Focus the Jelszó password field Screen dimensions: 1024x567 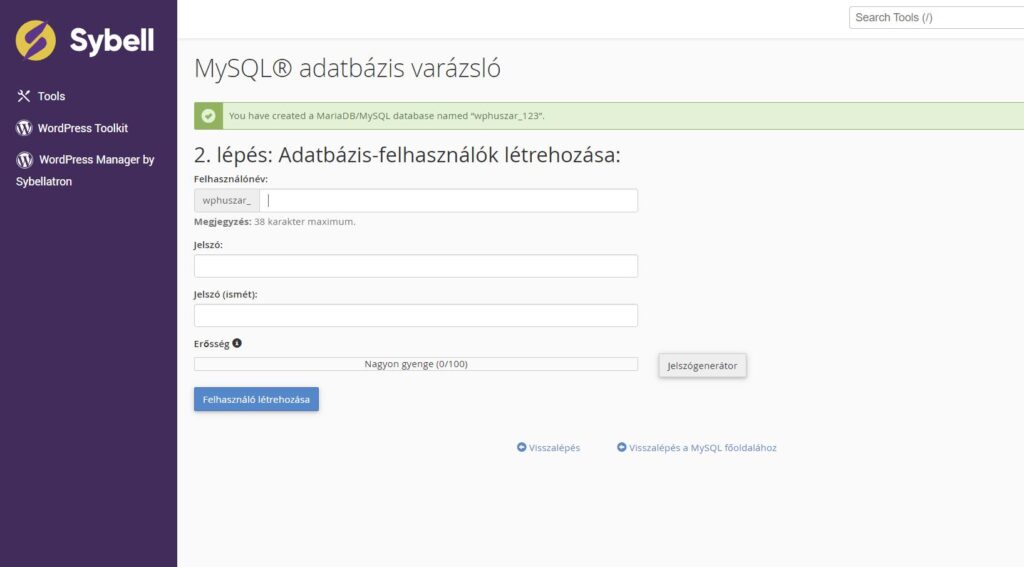click(x=416, y=266)
